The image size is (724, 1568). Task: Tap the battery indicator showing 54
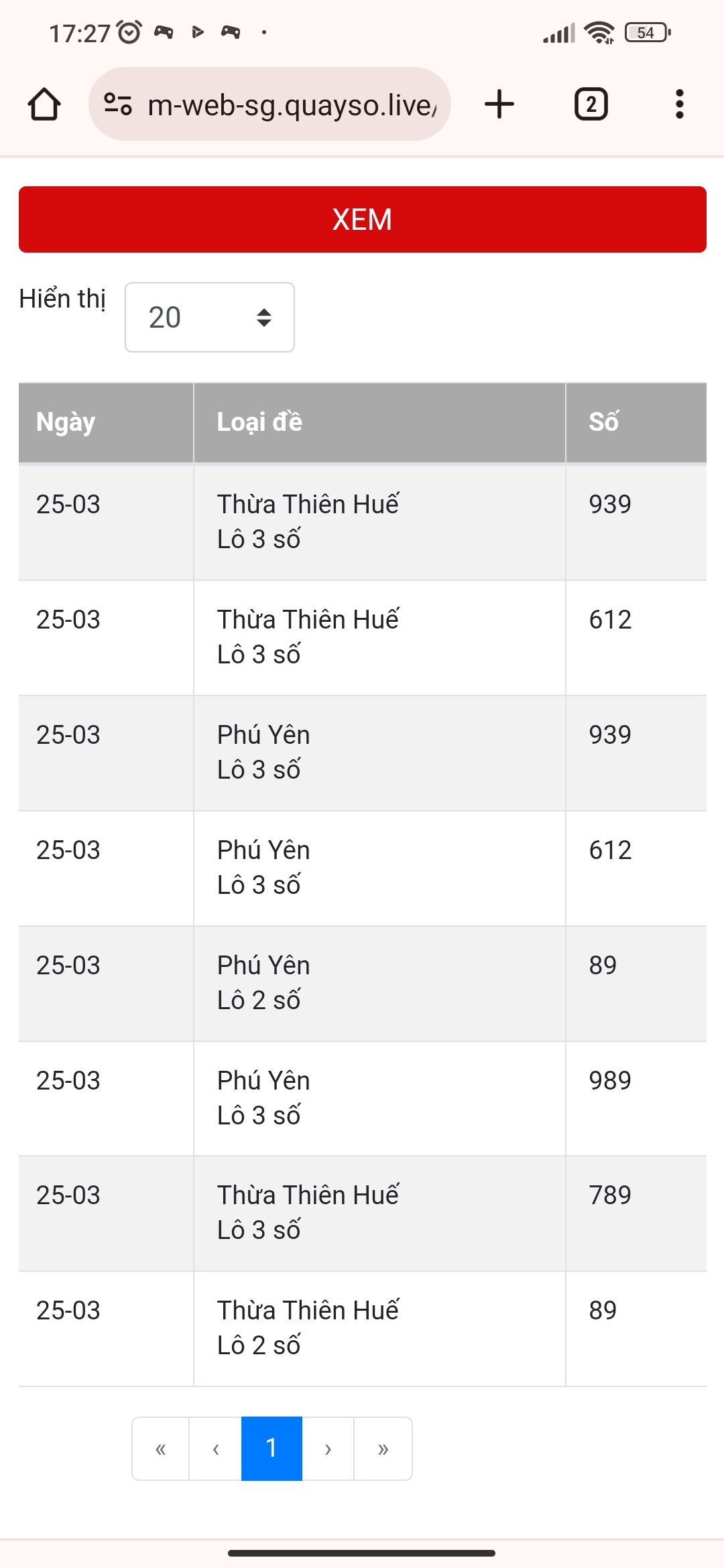(x=648, y=32)
